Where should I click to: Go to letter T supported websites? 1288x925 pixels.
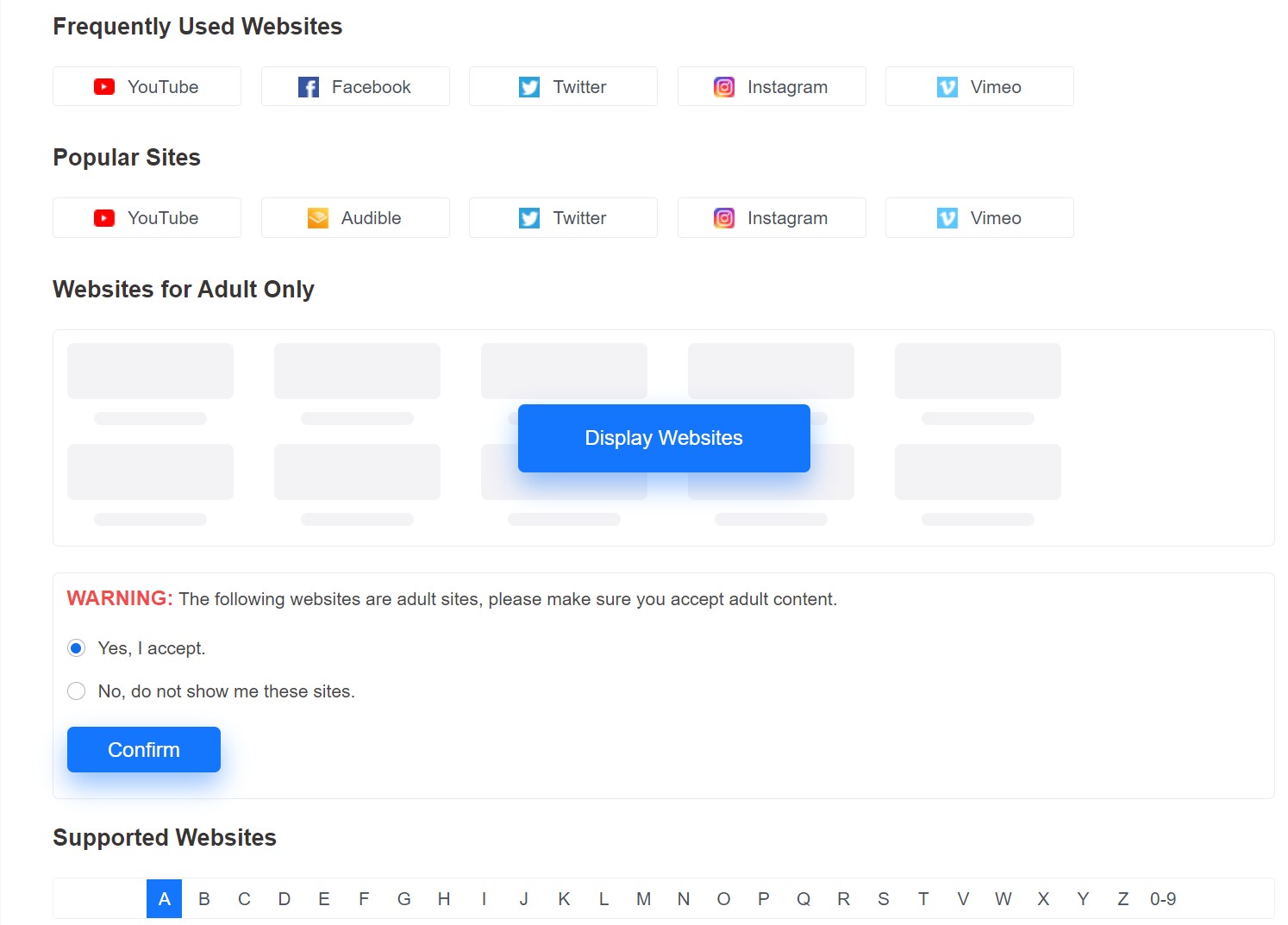pyautogui.click(x=923, y=899)
